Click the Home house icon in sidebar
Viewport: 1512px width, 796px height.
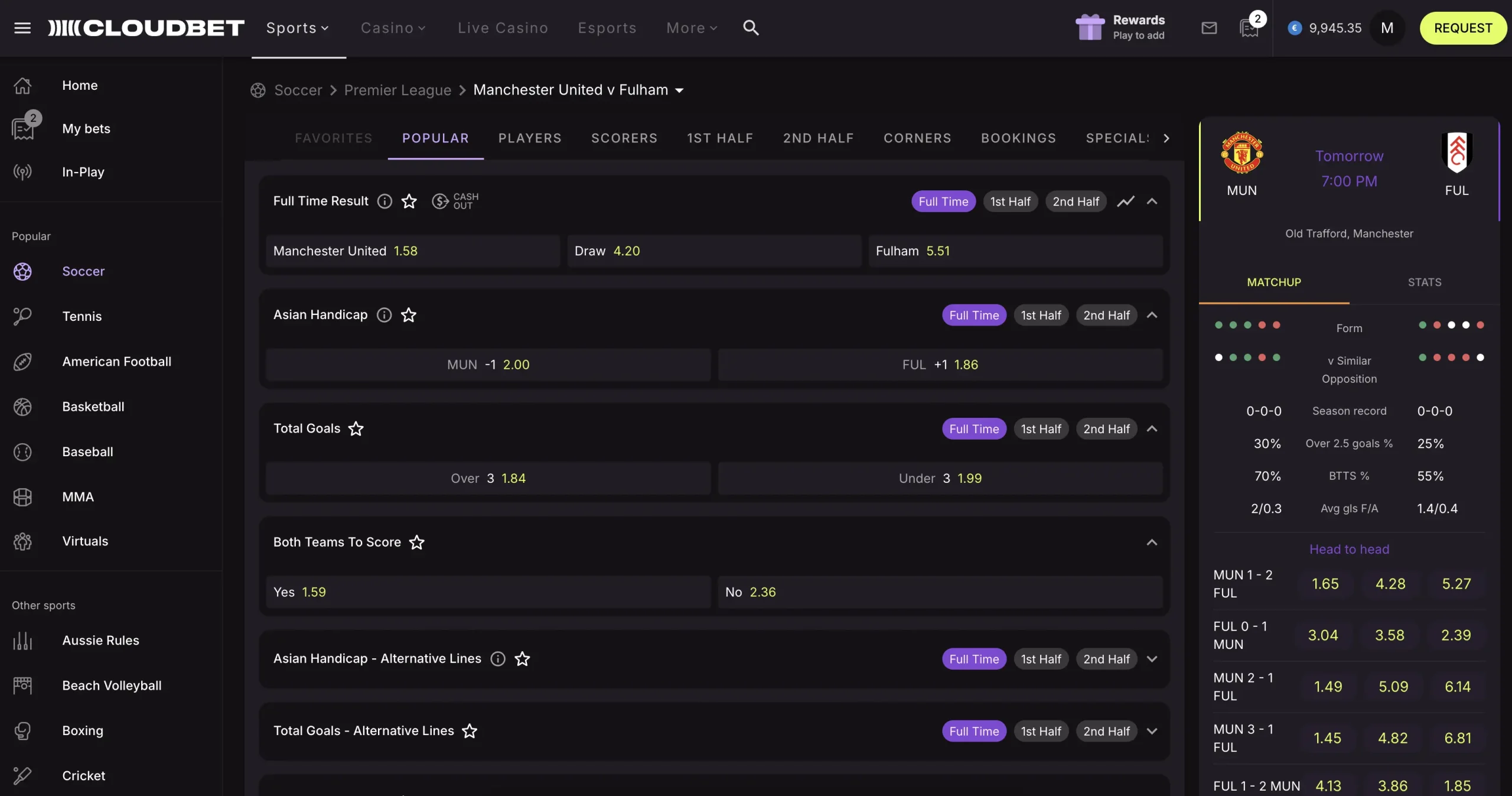[x=22, y=86]
